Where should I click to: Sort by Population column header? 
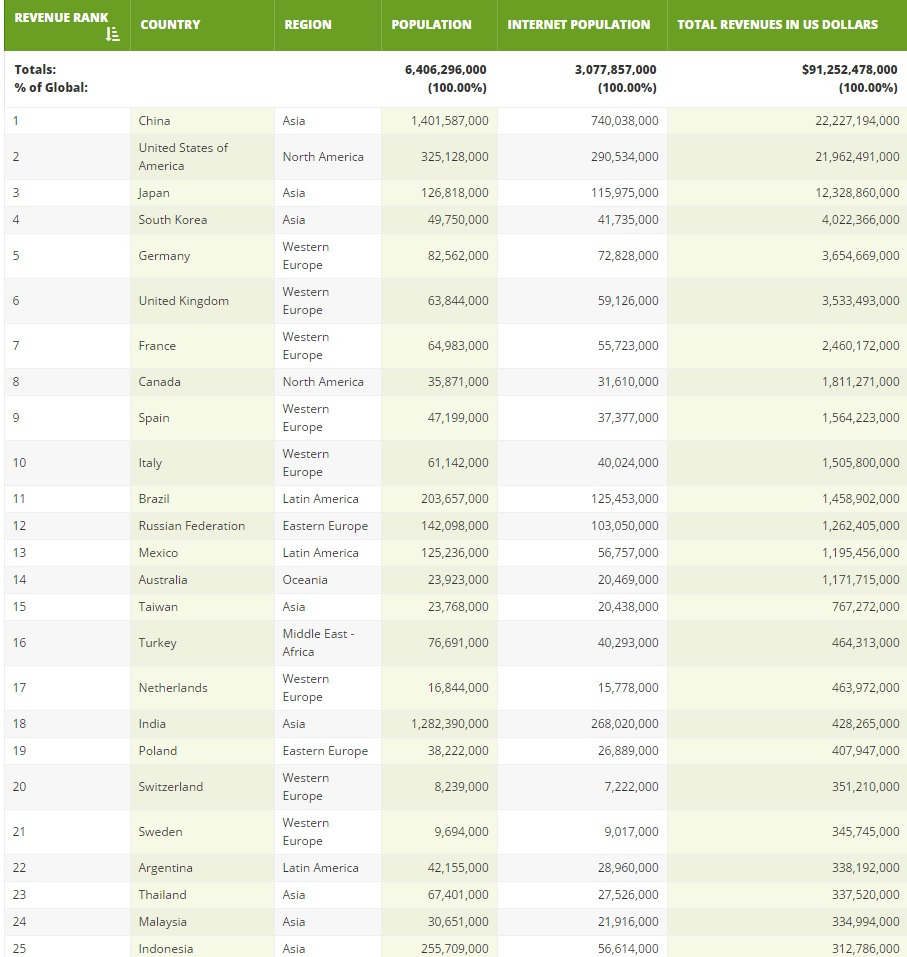pos(431,25)
